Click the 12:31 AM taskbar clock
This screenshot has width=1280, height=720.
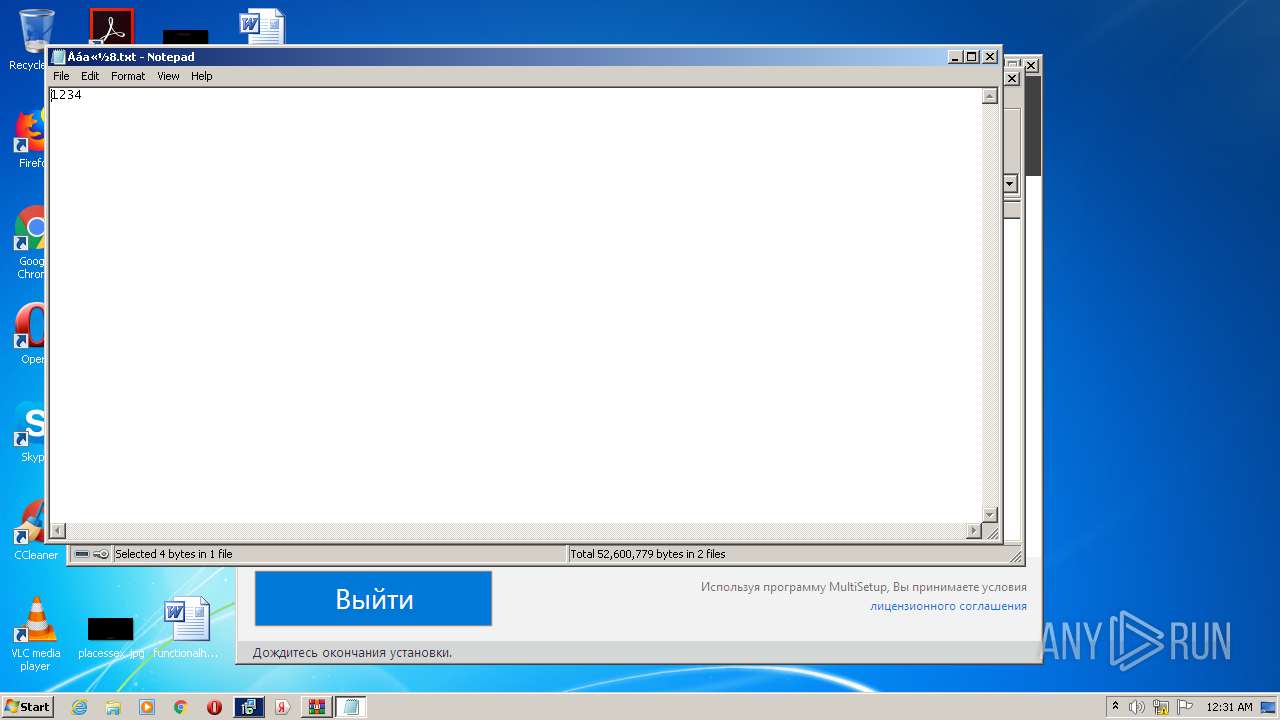(x=1229, y=707)
